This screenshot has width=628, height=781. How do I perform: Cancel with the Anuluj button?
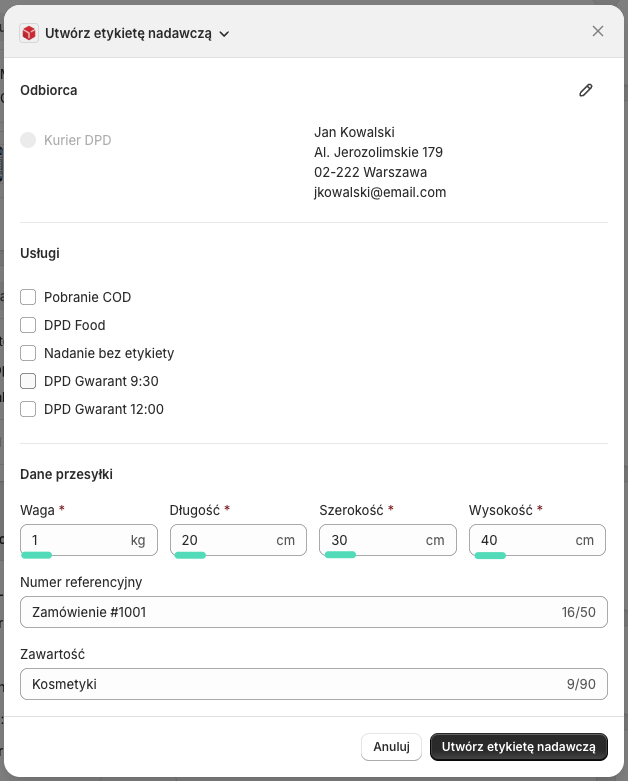click(x=391, y=747)
